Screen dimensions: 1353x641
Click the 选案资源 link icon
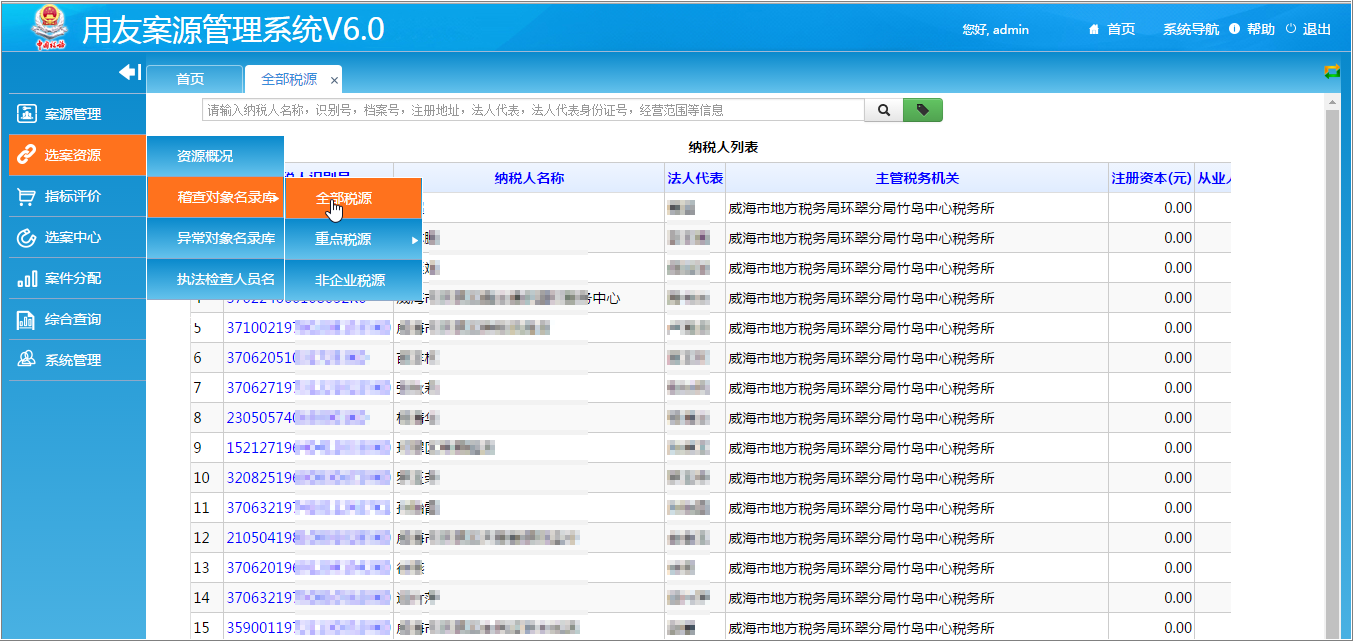26,155
